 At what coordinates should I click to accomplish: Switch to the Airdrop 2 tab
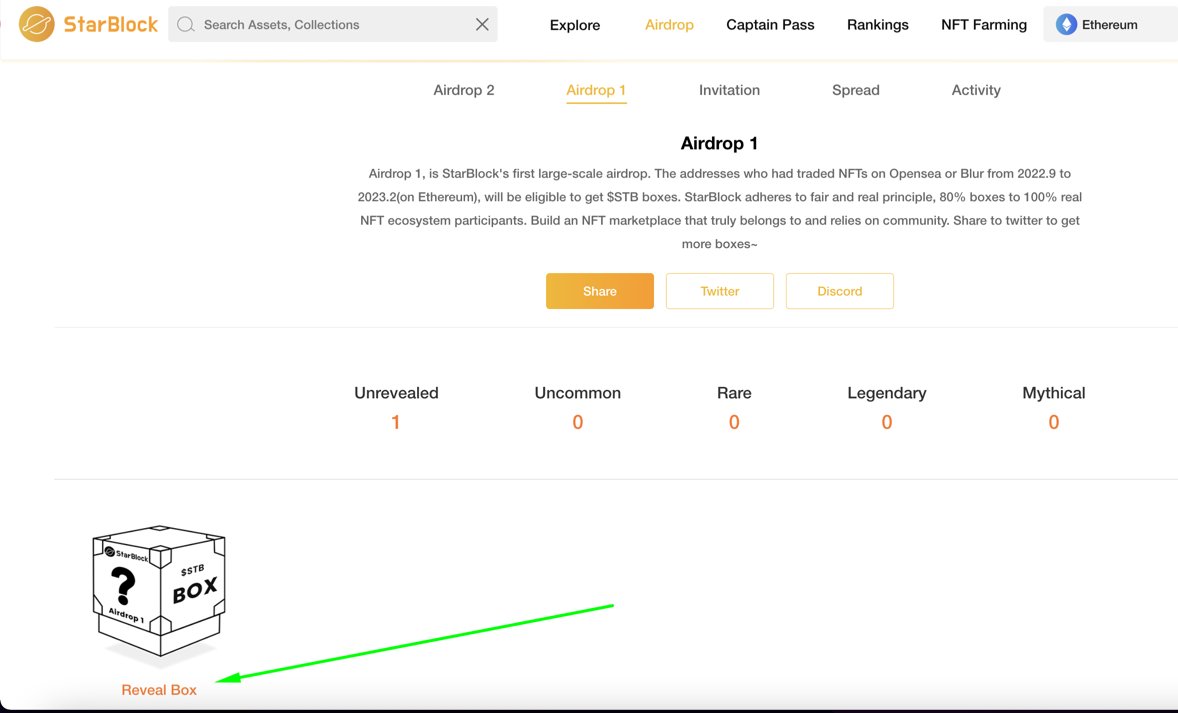click(x=463, y=90)
